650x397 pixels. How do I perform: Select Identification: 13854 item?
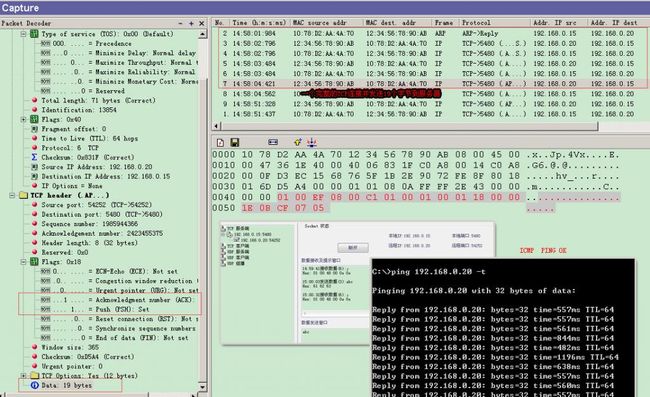[x=79, y=110]
